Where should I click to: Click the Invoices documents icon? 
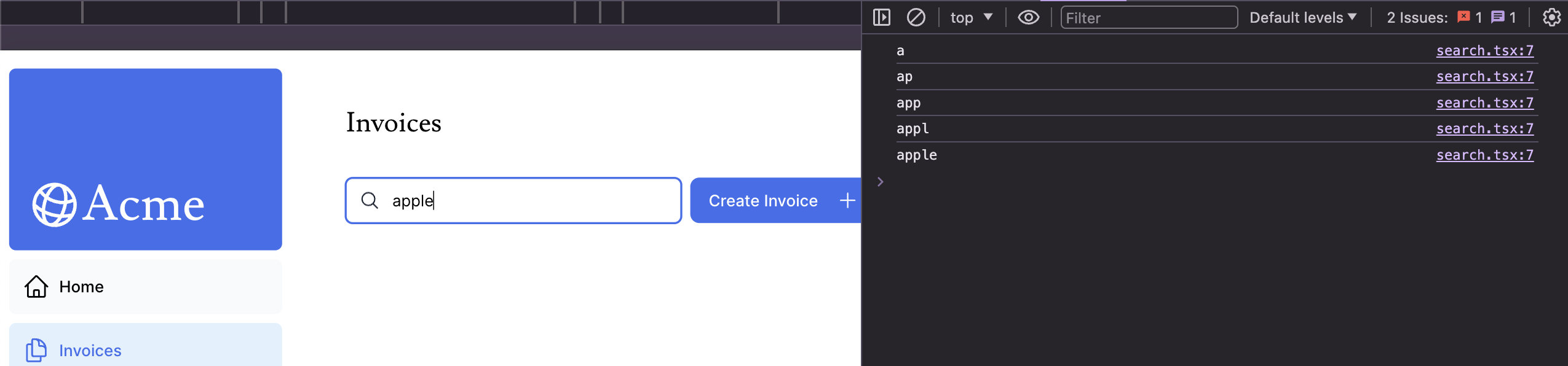(36, 350)
